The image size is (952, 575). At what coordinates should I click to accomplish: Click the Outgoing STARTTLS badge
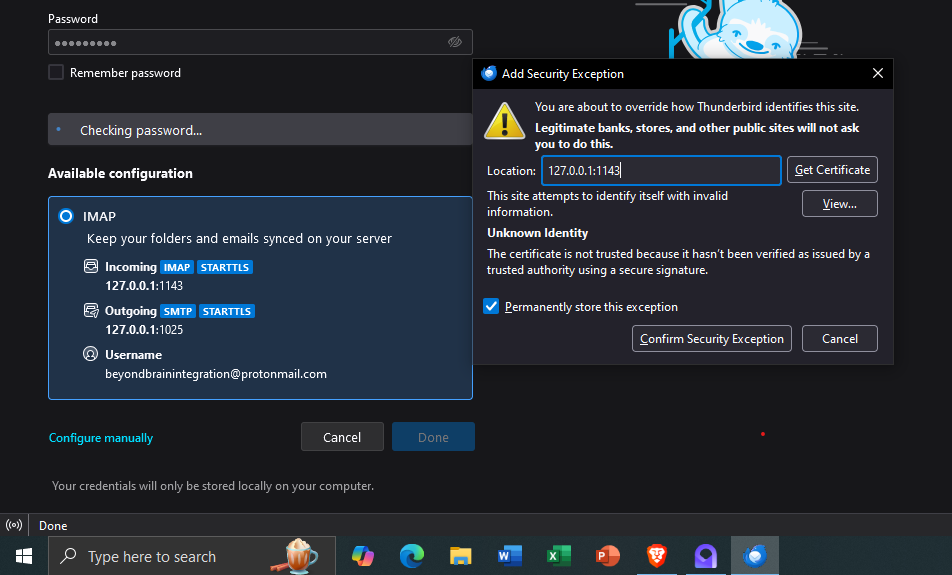pyautogui.click(x=226, y=311)
